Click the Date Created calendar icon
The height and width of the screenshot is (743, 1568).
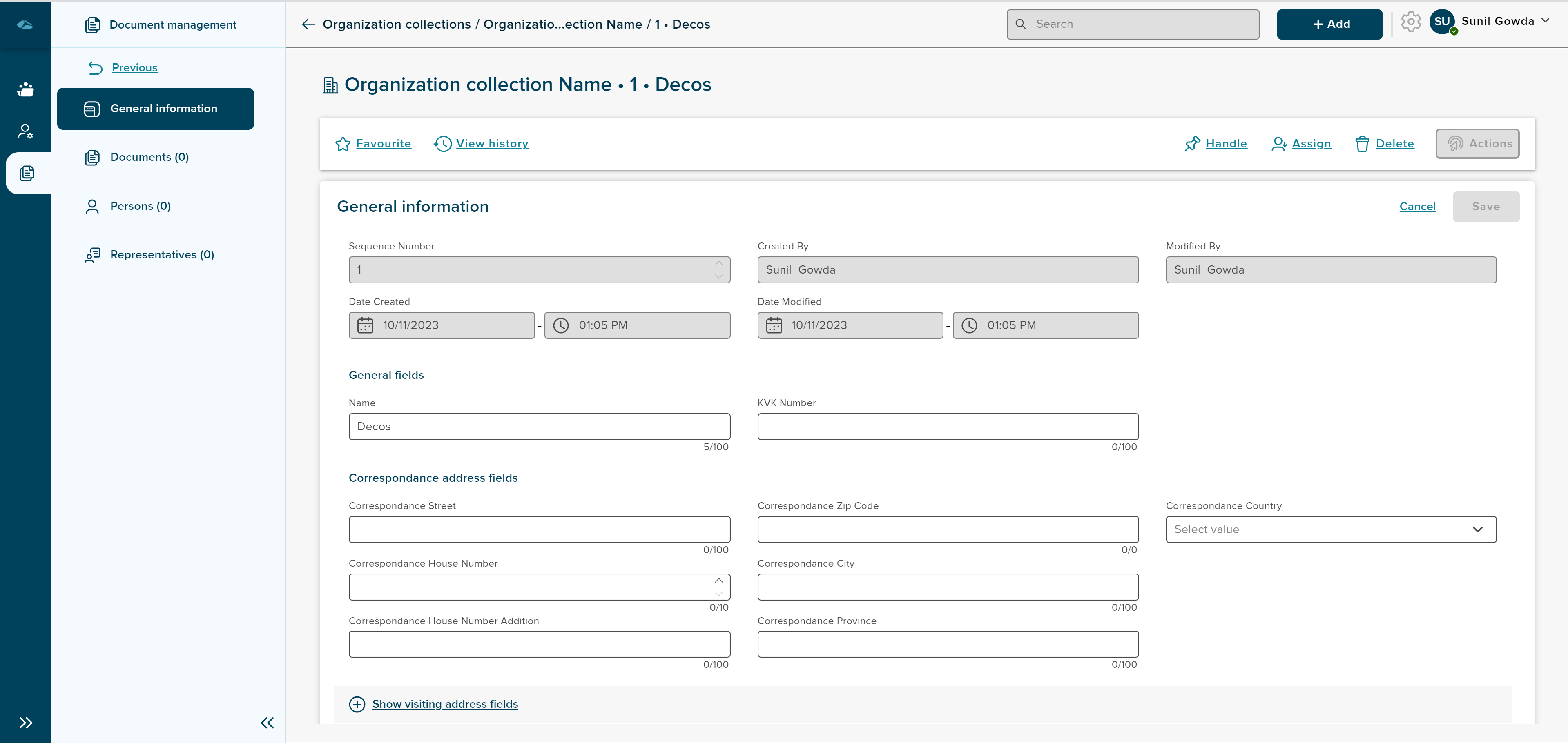point(365,325)
